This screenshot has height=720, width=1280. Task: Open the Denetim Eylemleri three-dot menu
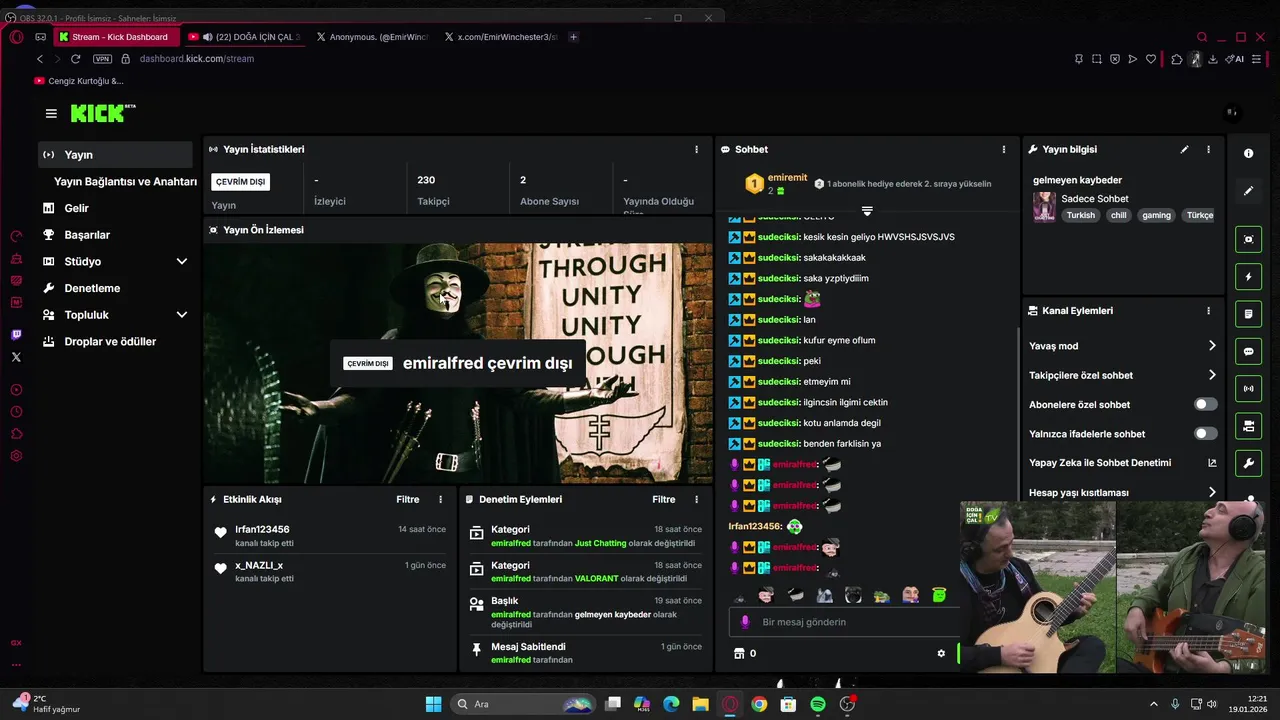pyautogui.click(x=697, y=499)
